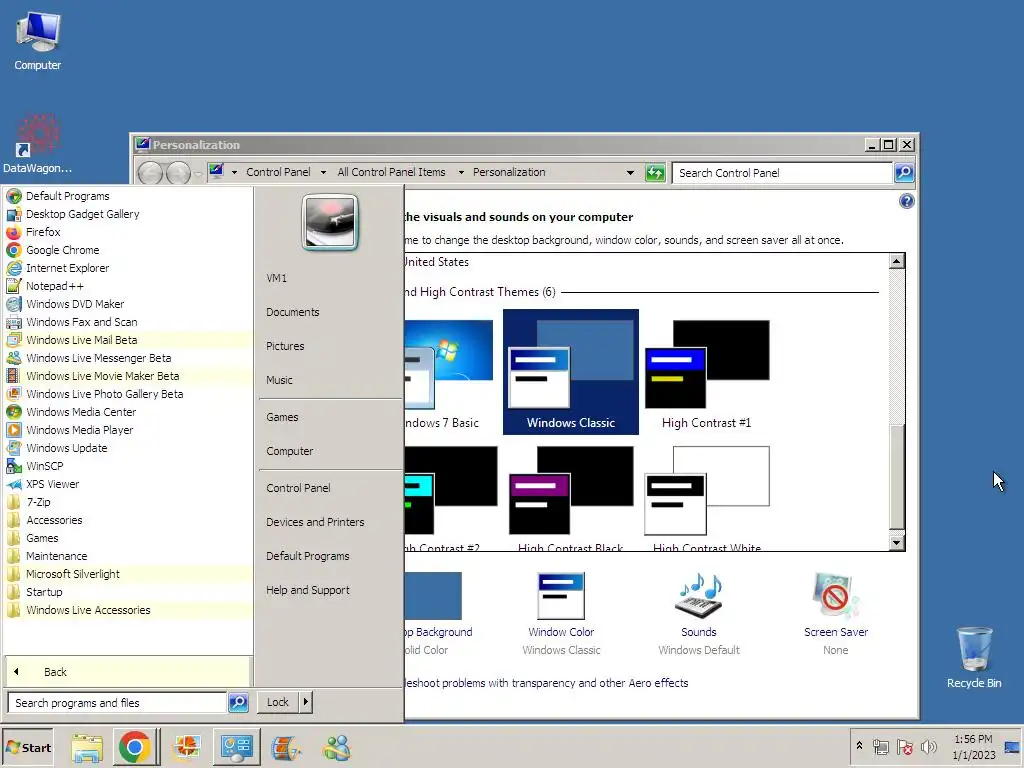Screen dimensions: 1024x768
Task: Expand the Games program folder
Action: 42,538
